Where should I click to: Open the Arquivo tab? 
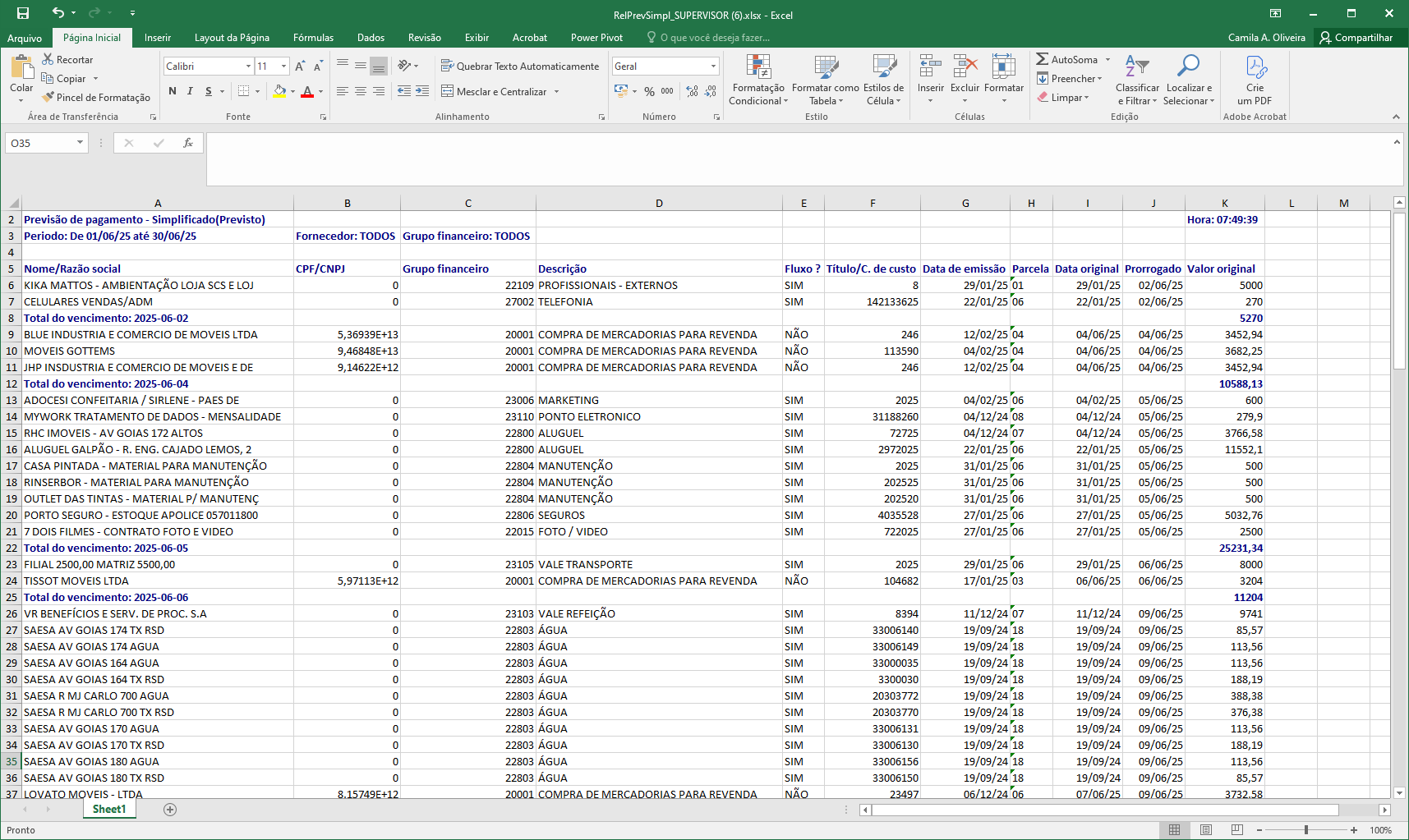coord(25,38)
